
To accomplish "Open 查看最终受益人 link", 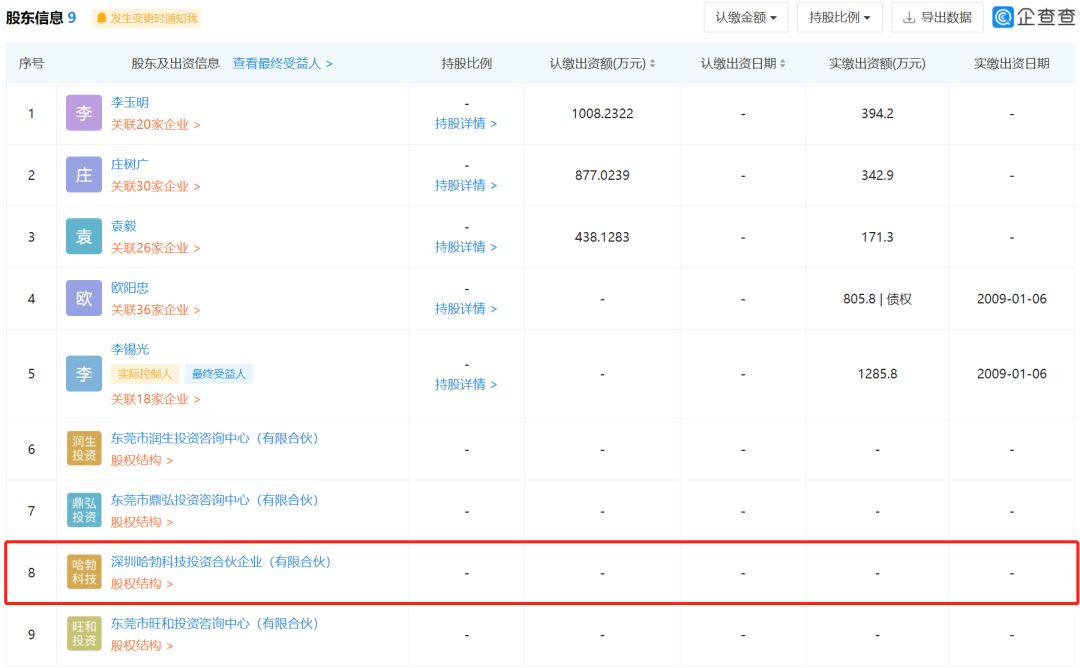I will (x=282, y=63).
